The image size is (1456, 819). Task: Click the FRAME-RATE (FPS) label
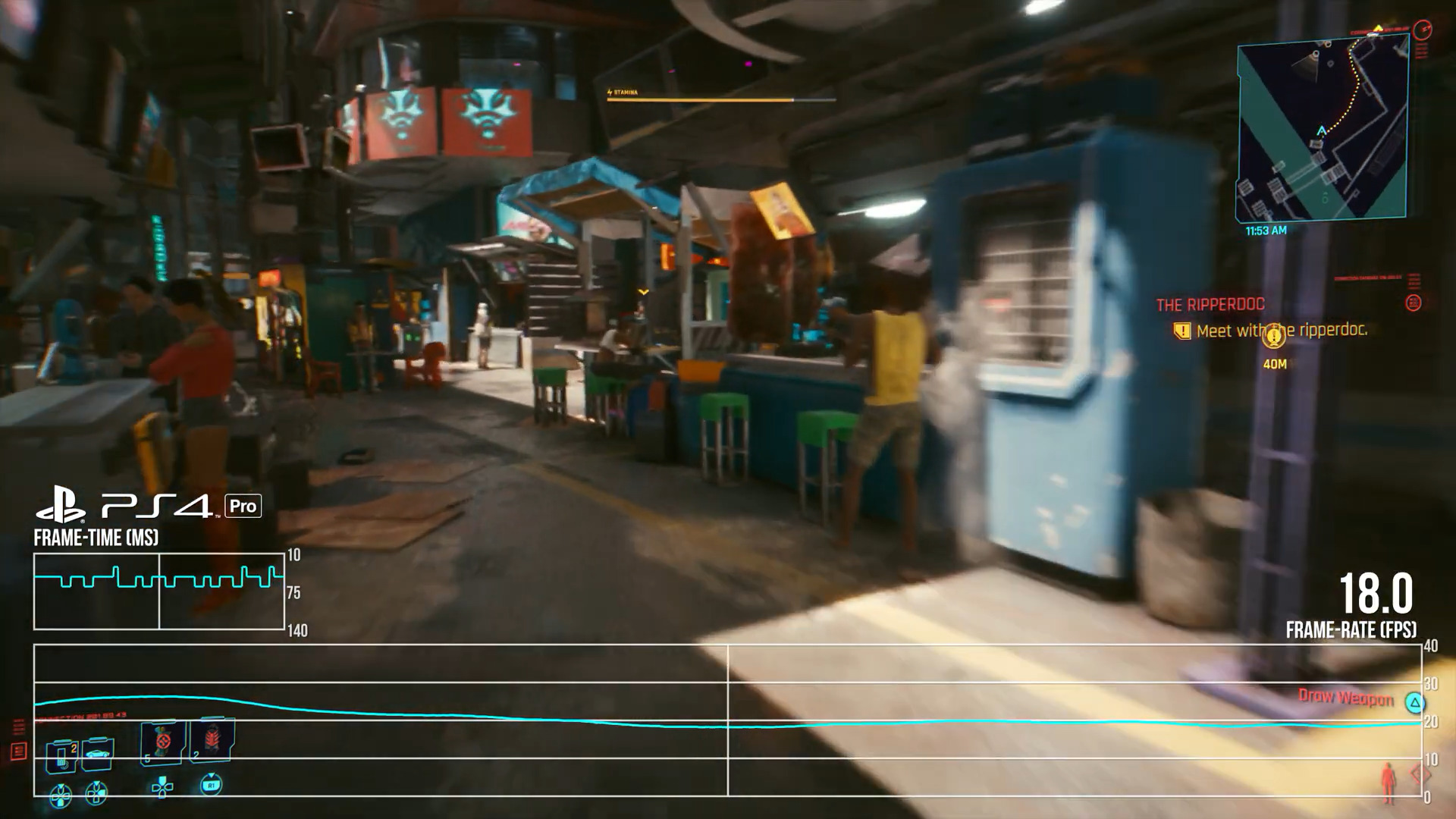[1351, 630]
